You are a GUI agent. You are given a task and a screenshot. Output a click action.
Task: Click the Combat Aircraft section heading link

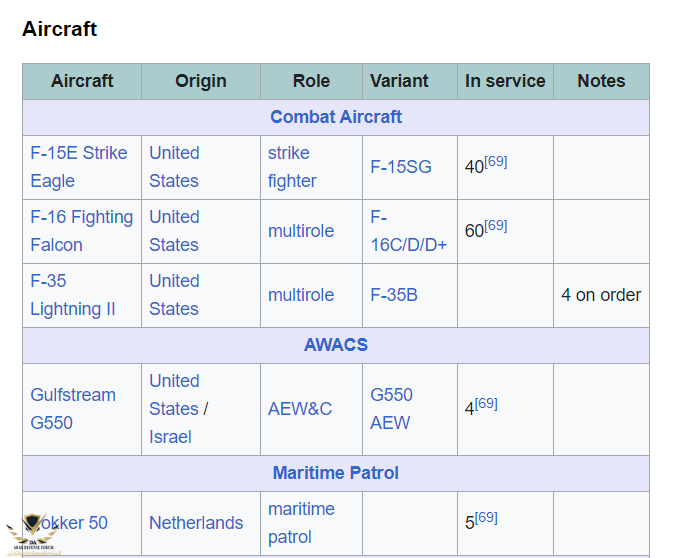(336, 117)
